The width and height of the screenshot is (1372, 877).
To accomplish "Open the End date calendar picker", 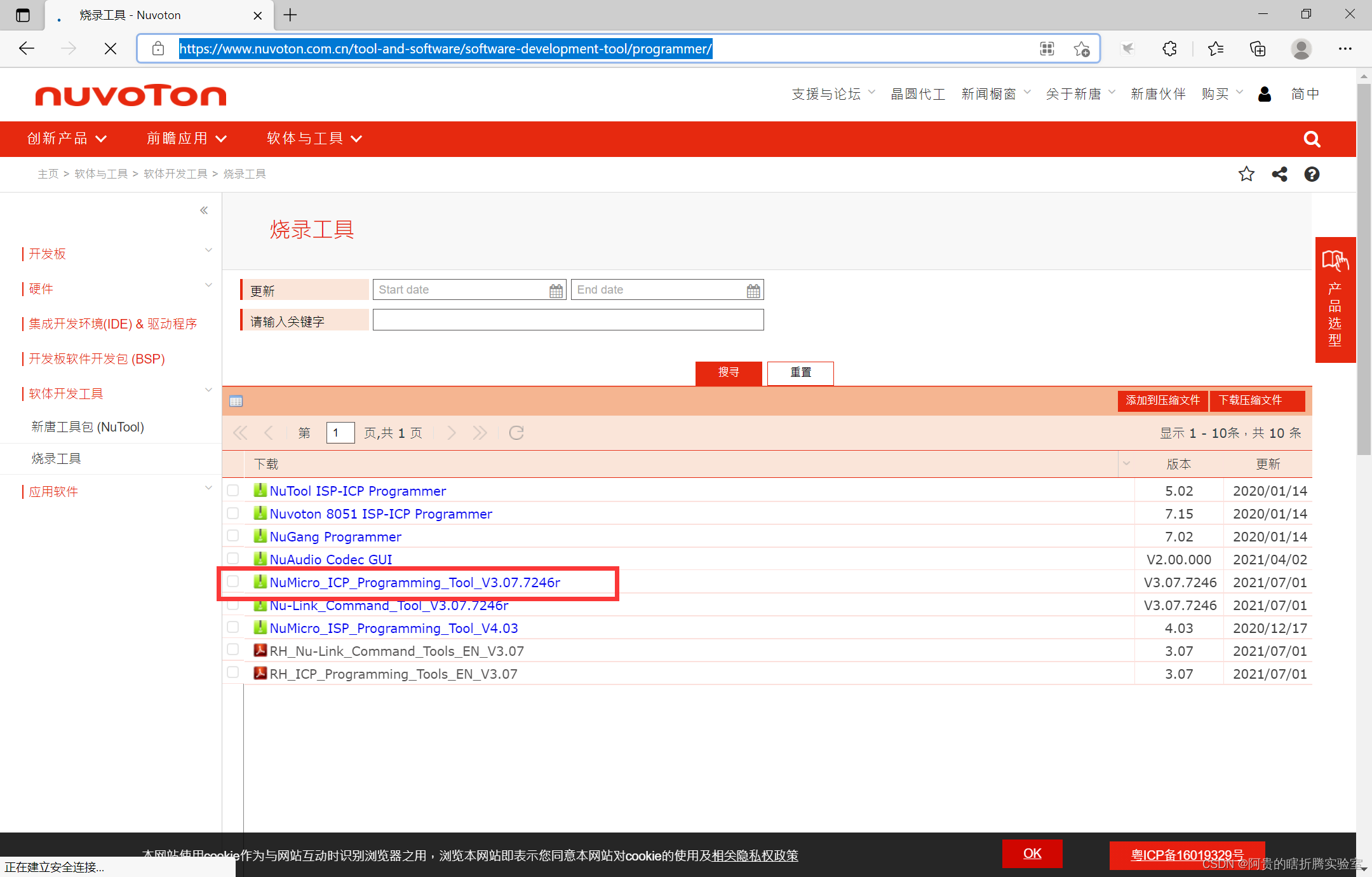I will point(753,290).
